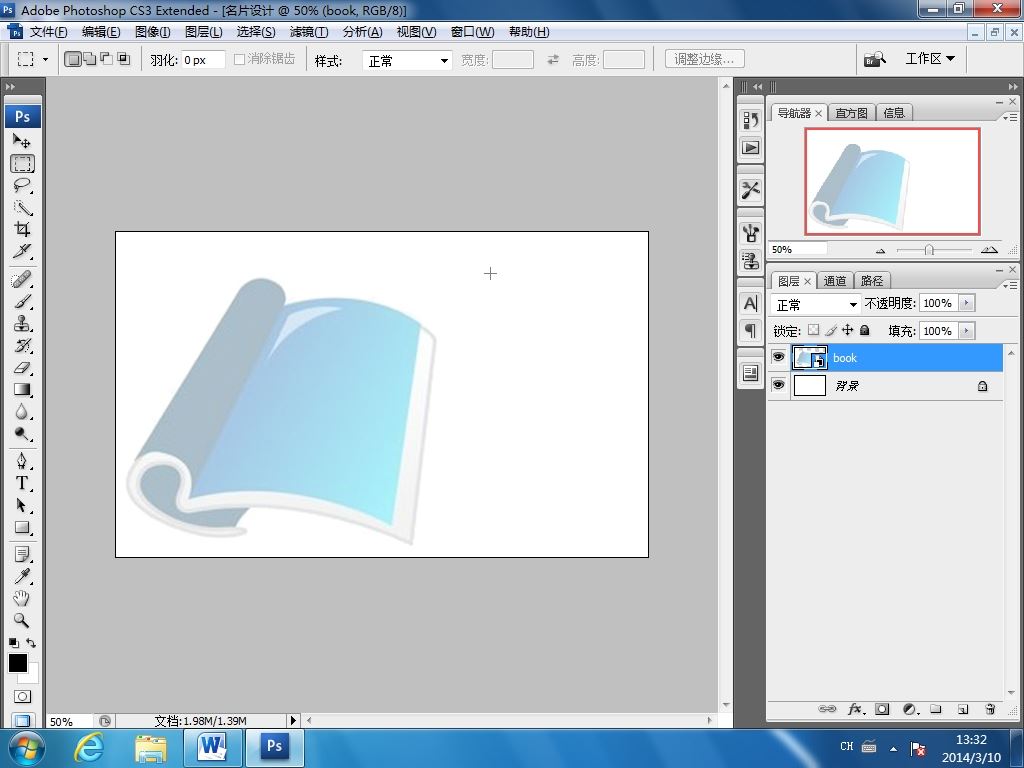Create a new layer with the page icon
1024x768 pixels.
(963, 709)
